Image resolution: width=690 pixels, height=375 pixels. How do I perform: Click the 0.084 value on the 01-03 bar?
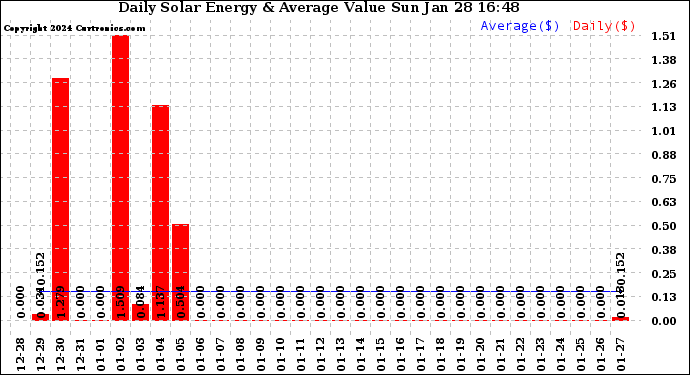(141, 302)
